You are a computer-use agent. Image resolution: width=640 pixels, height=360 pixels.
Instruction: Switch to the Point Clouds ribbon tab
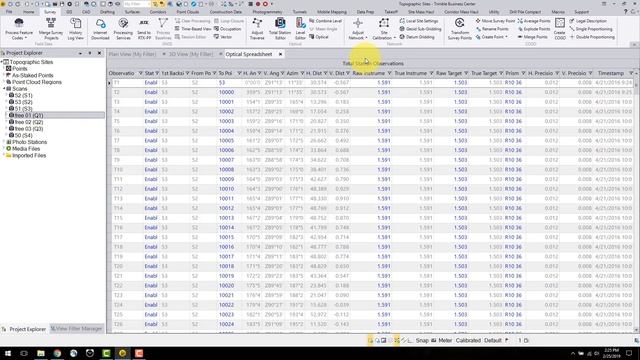tap(188, 12)
